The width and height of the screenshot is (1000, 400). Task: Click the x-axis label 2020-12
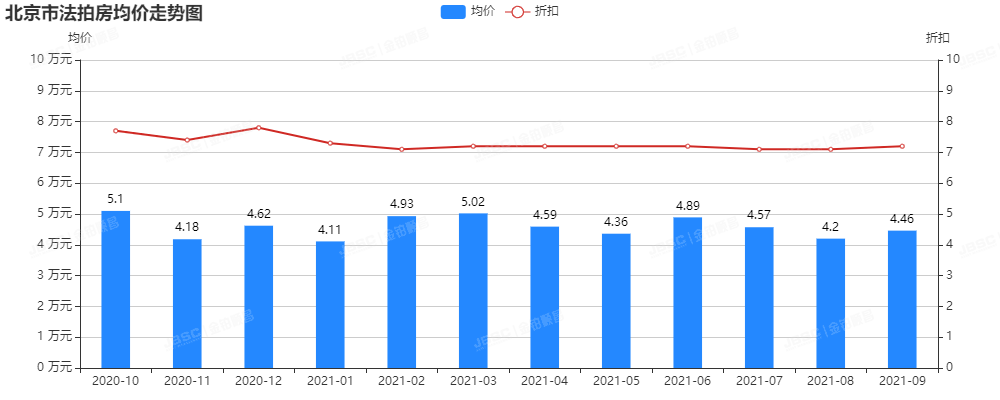pos(258,381)
